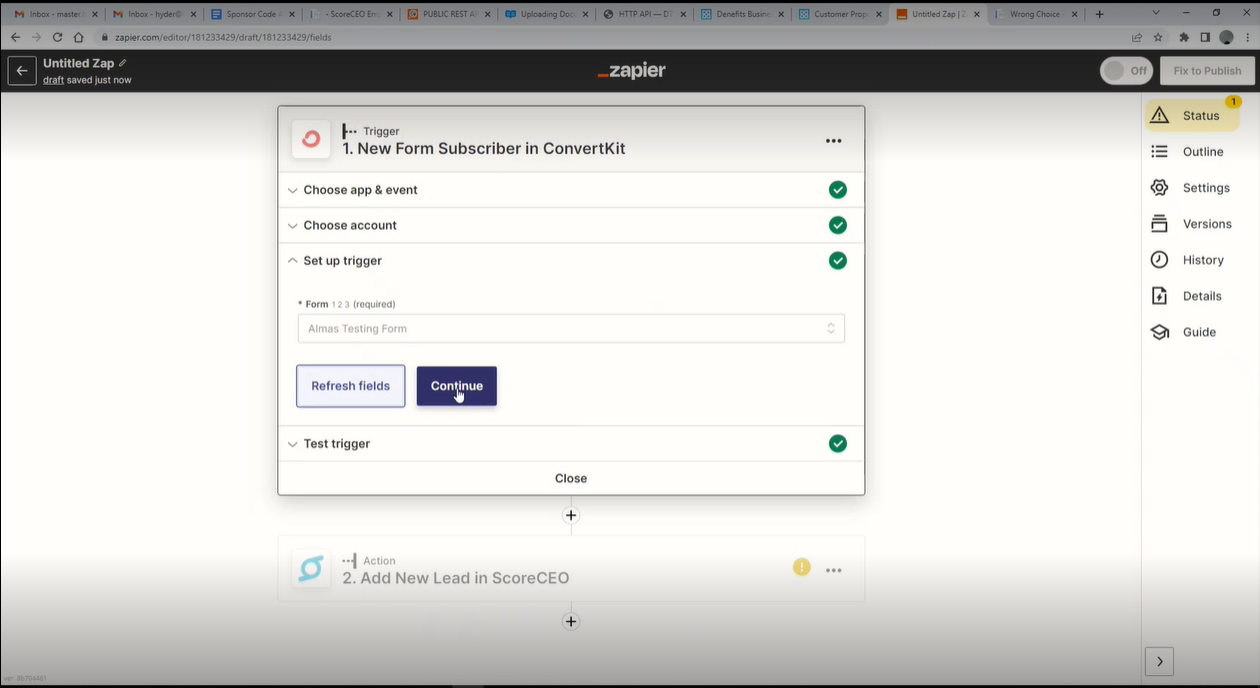Click the Status warning triangle icon
Screen dimensions: 1260x688
click(1160, 115)
